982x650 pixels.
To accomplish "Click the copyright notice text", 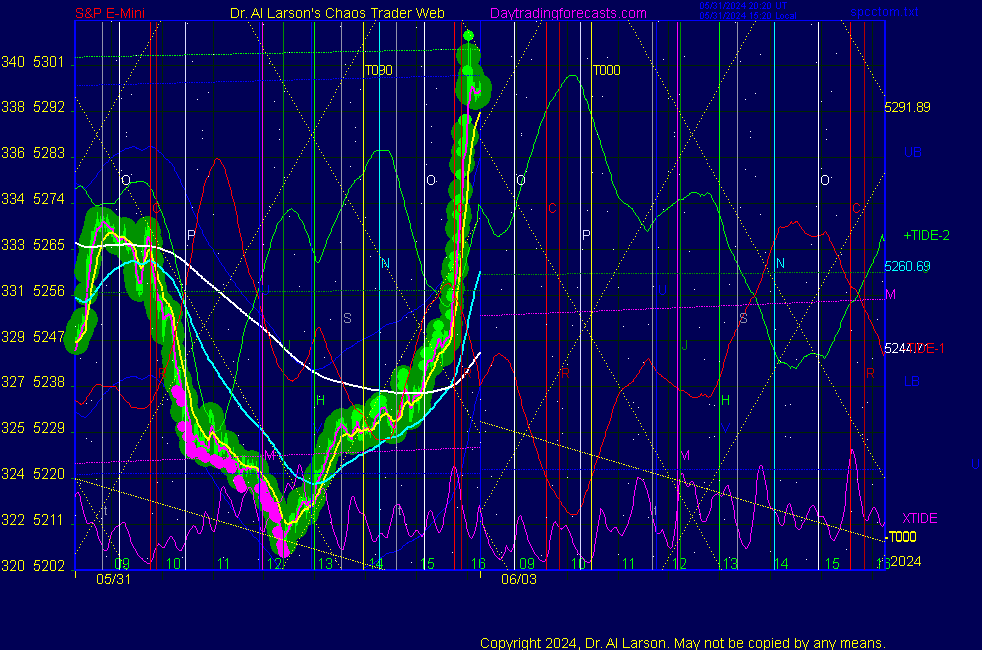I will (x=683, y=643).
